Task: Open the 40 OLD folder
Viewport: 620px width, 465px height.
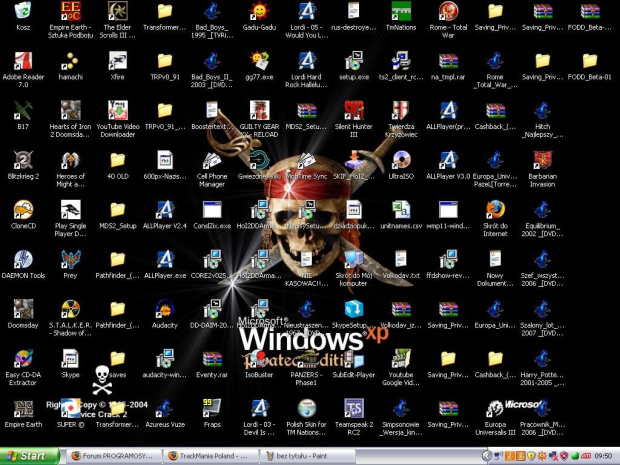Action: click(x=117, y=160)
